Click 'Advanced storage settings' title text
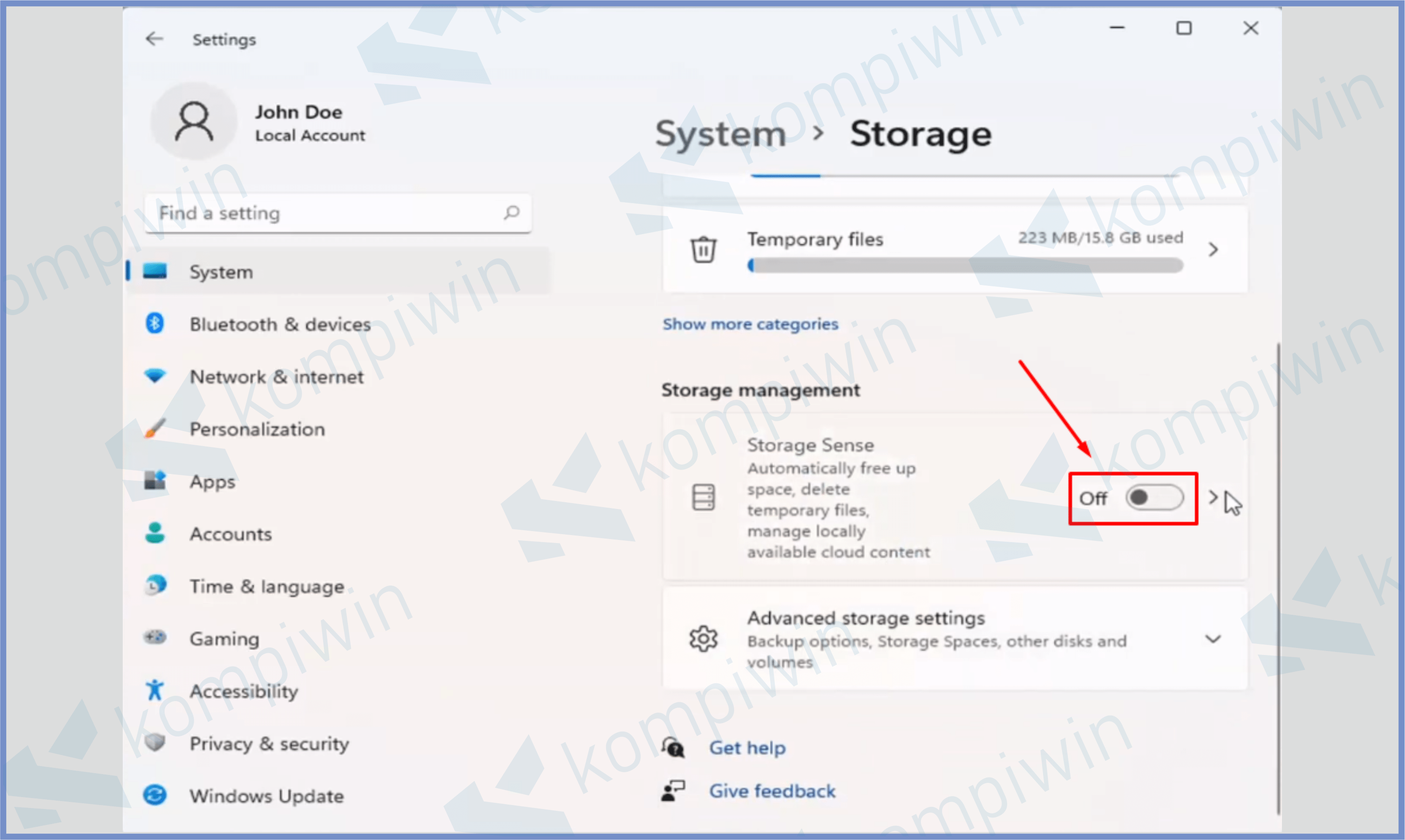 click(x=866, y=617)
